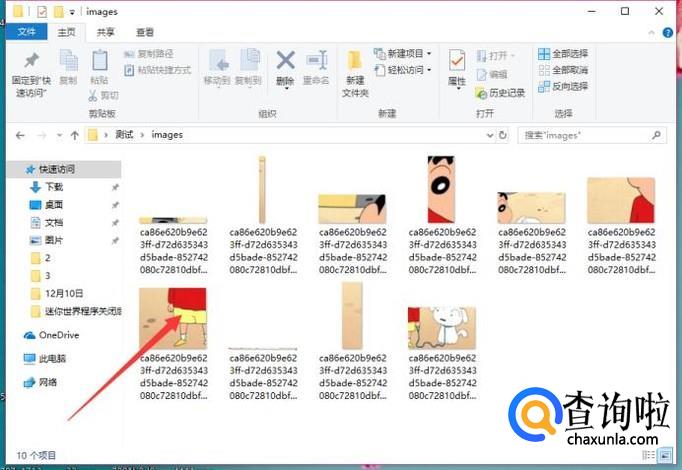Open folder 2 in navigation pane
Screen dimensions: 682x470
(x=47, y=258)
